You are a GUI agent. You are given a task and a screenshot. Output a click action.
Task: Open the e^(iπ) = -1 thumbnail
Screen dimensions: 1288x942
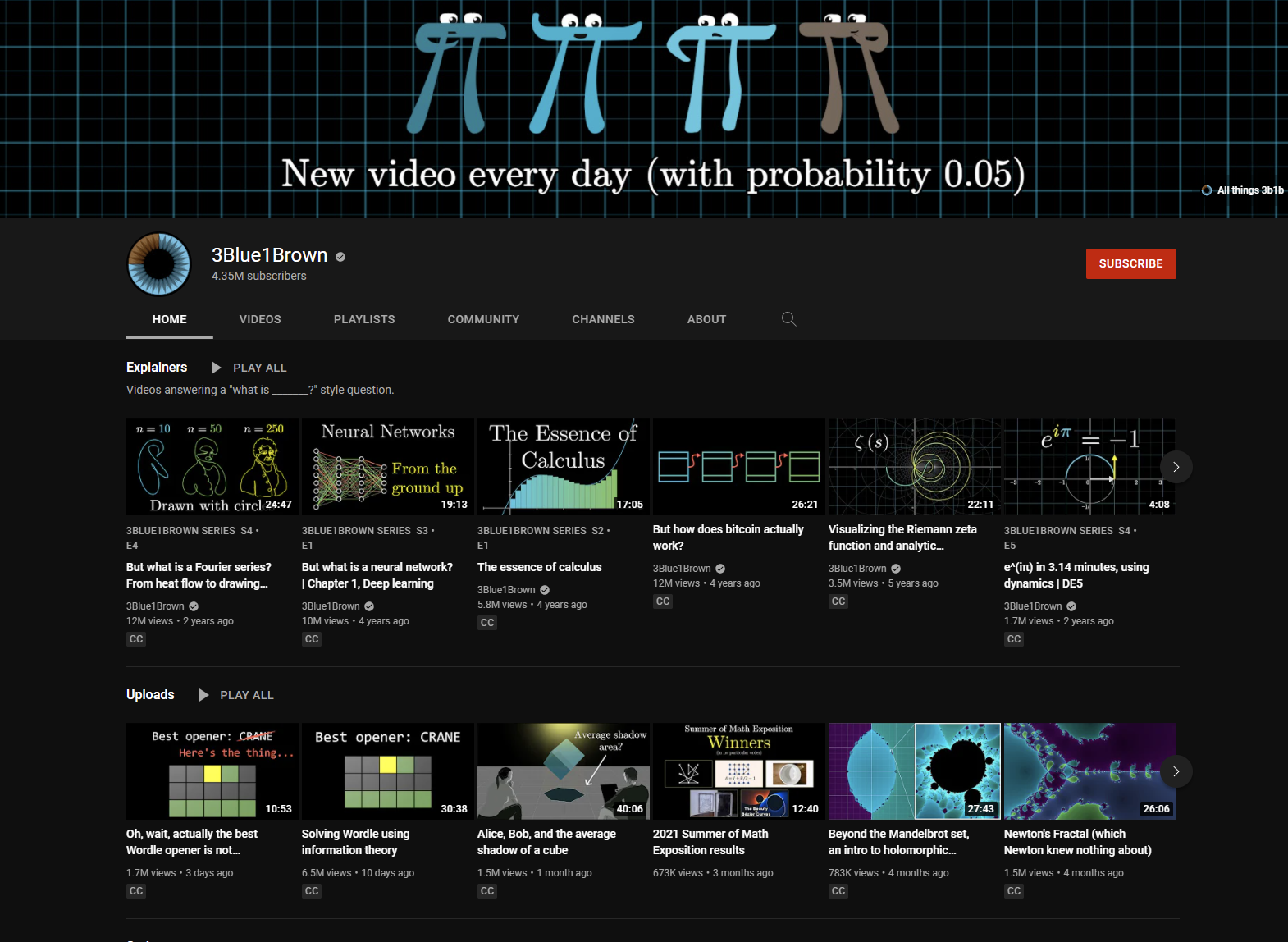(1090, 467)
